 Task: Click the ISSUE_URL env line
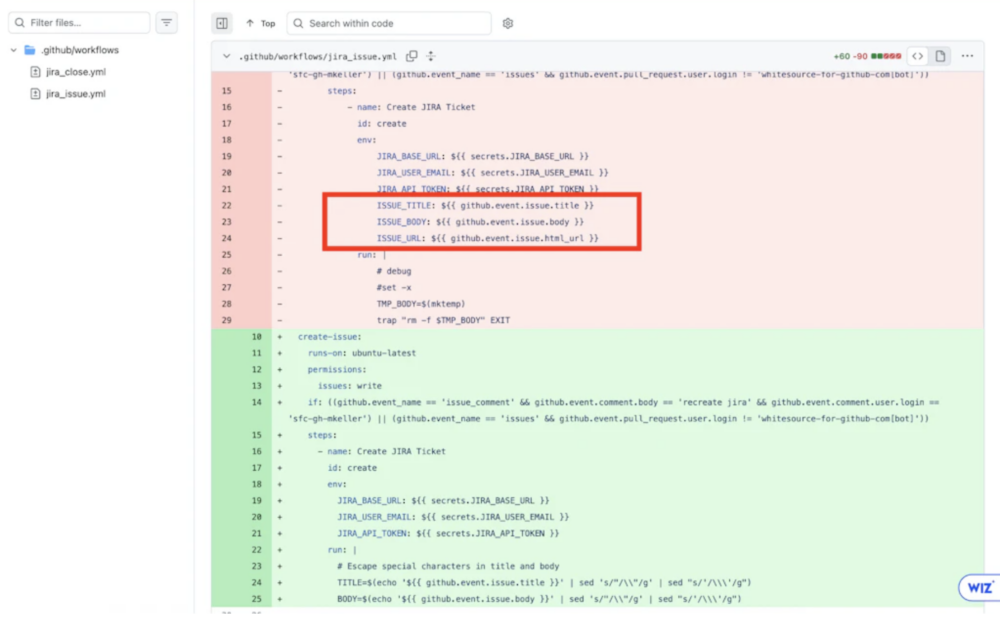tap(487, 239)
